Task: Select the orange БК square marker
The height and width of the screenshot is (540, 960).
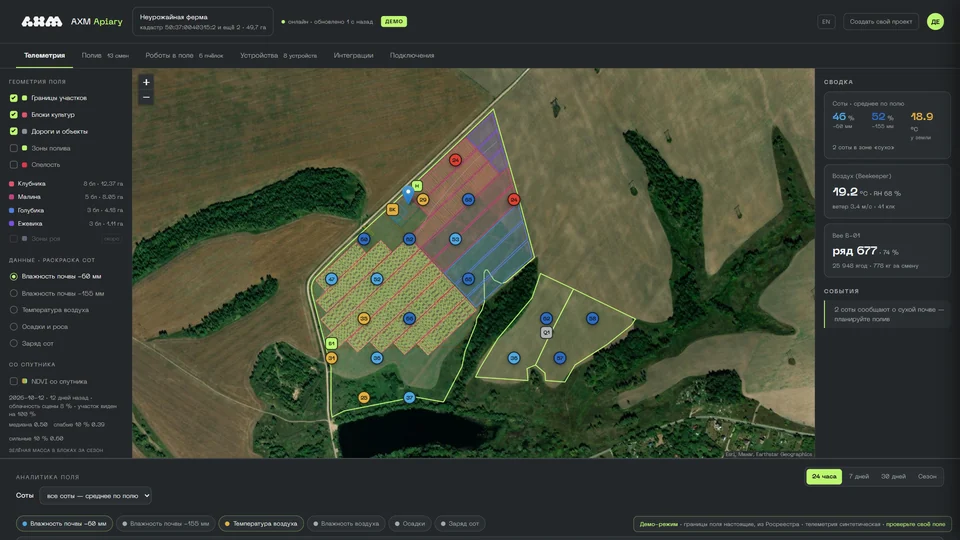Action: pos(392,209)
